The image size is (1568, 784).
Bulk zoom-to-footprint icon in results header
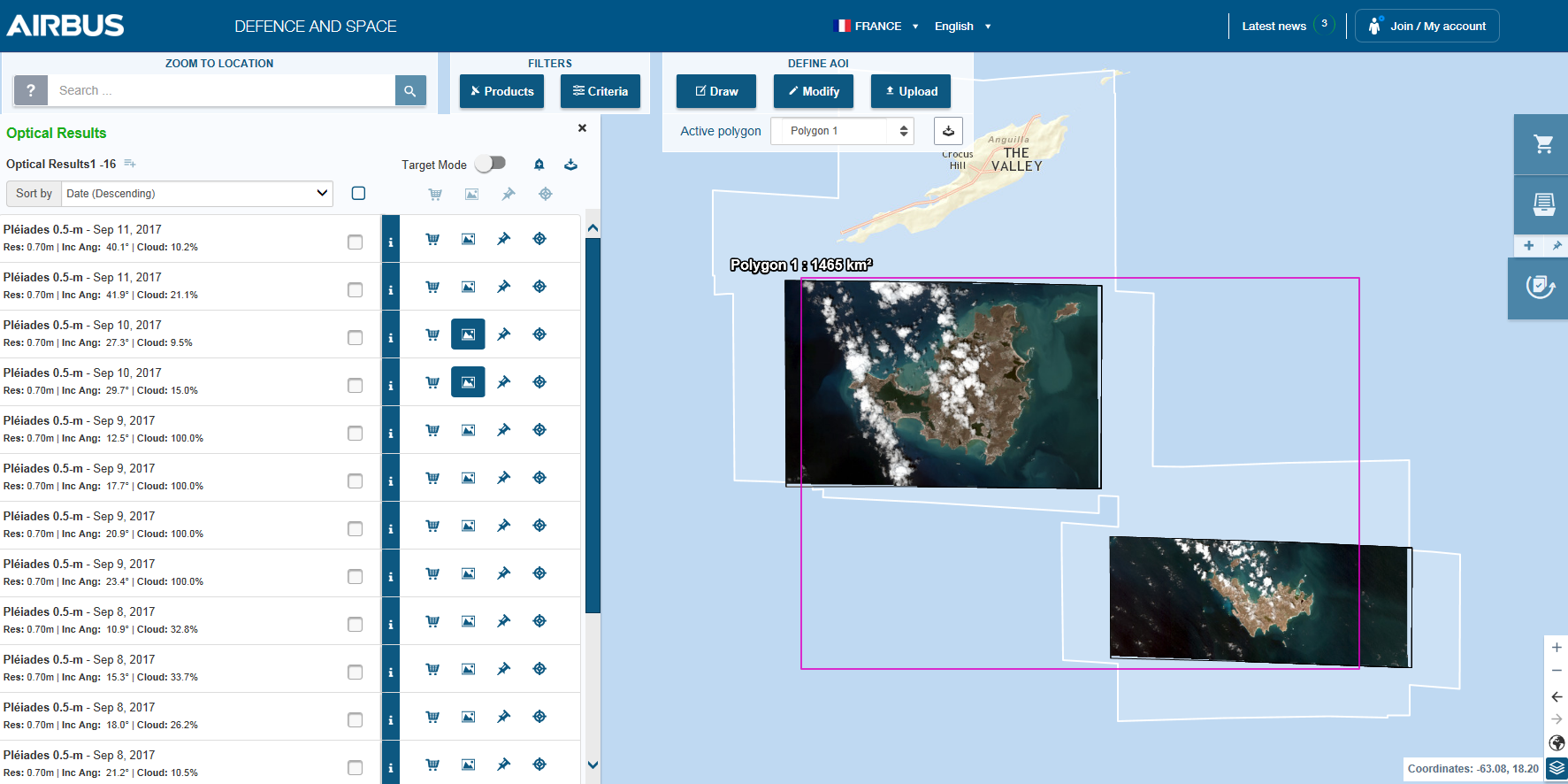pos(546,194)
